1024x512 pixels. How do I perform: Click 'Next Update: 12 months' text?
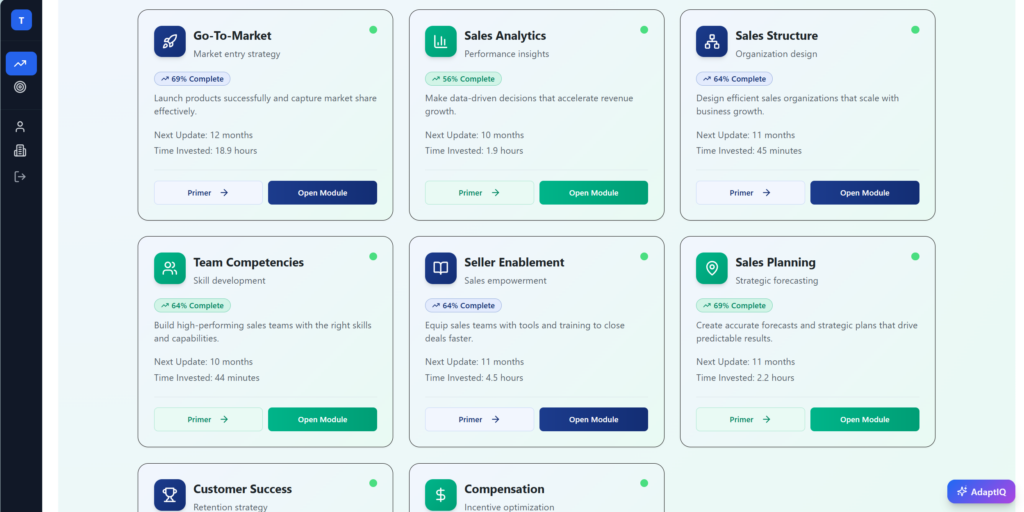204,135
